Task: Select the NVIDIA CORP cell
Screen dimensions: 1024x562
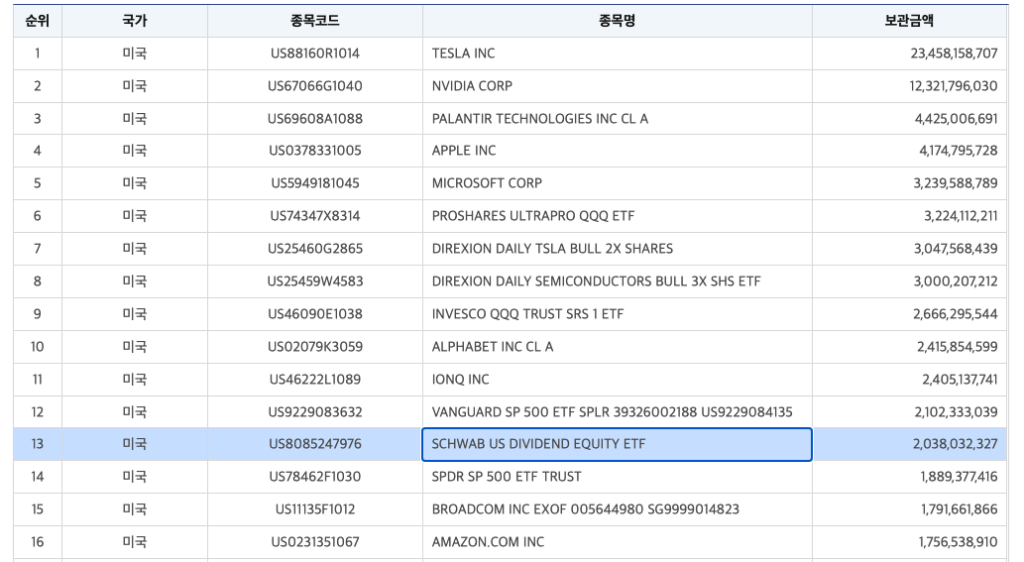Action: tap(617, 86)
